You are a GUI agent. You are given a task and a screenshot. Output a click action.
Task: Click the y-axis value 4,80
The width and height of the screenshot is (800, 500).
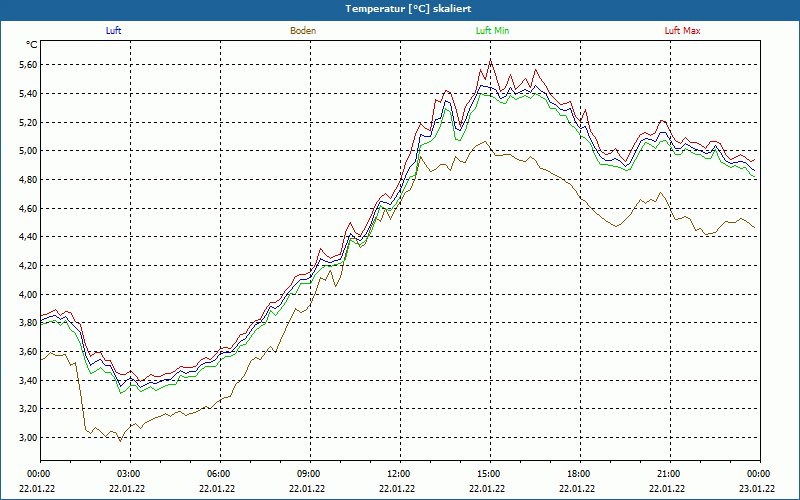coord(27,180)
